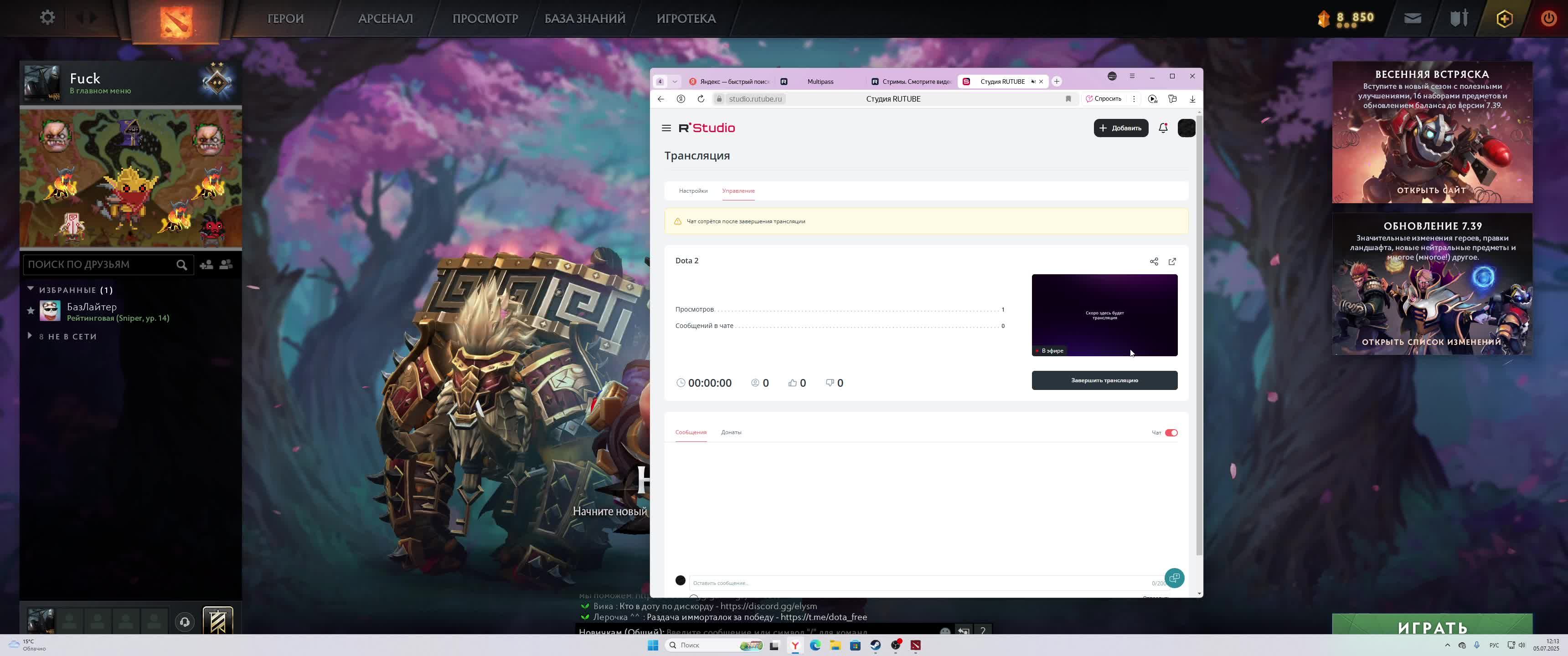Viewport: 1568px width, 656px height.
Task: Click the stream preview thumbnail
Action: pos(1104,315)
